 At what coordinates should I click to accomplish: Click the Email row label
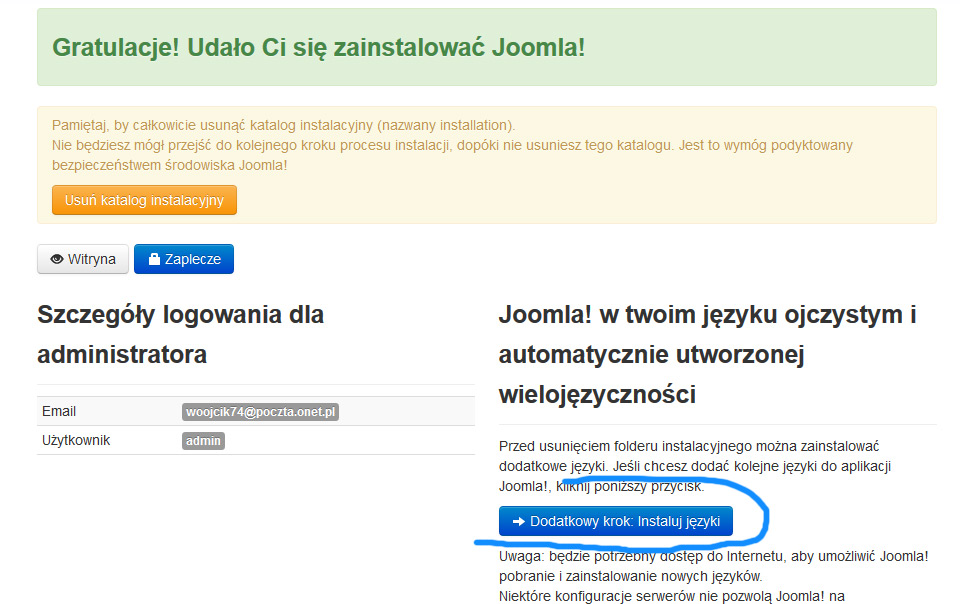(x=59, y=411)
